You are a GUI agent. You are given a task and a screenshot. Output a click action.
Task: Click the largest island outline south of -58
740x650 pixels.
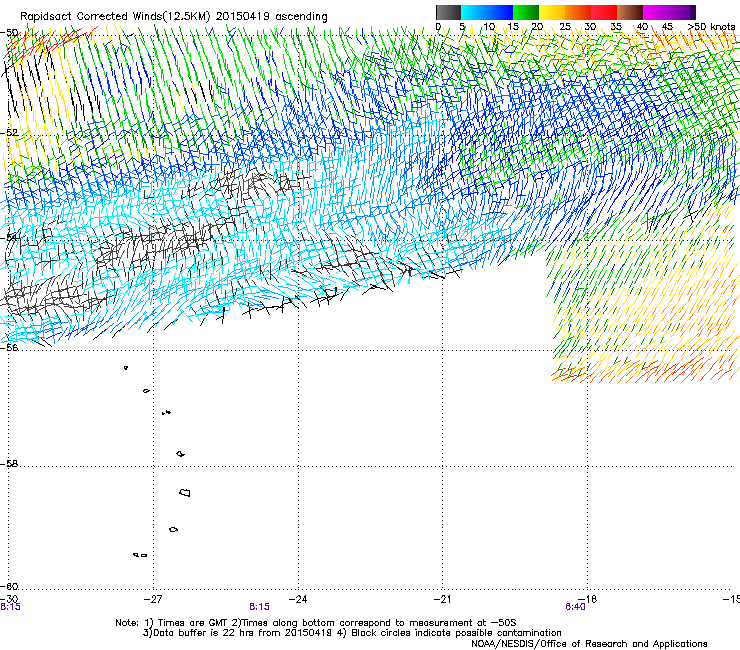185,492
